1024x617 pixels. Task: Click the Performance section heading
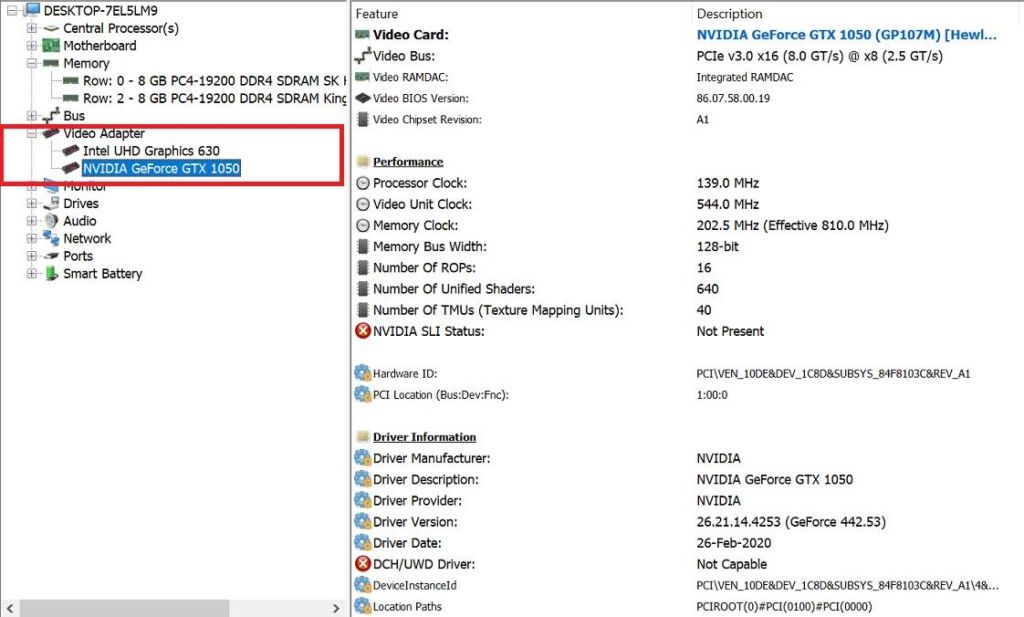point(408,162)
